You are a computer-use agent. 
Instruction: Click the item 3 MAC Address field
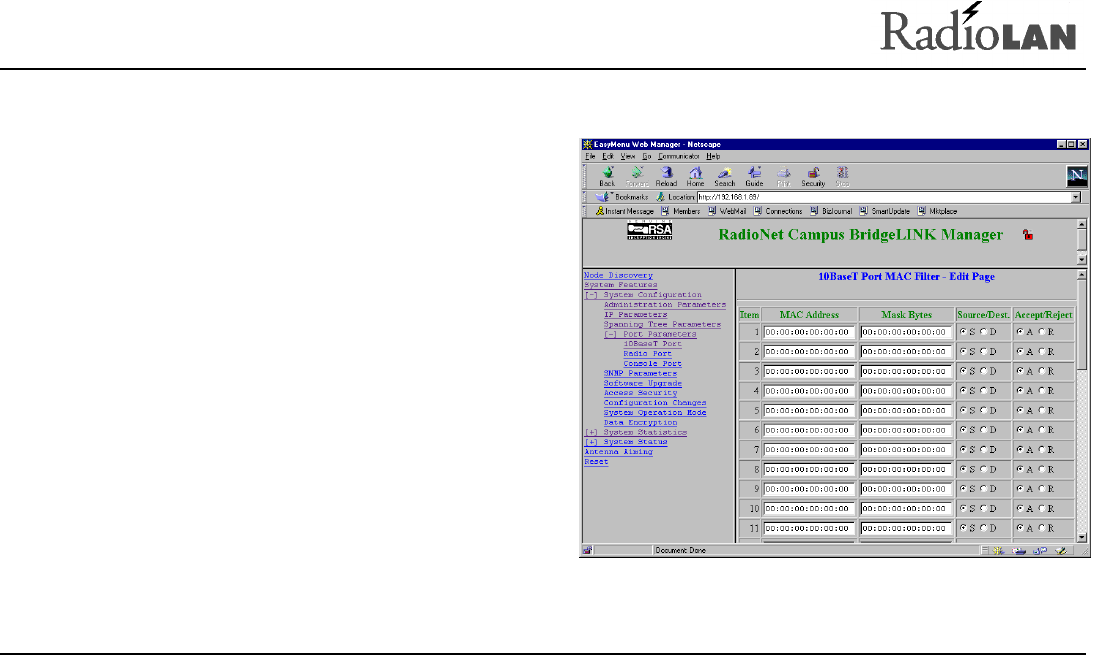coord(808,371)
